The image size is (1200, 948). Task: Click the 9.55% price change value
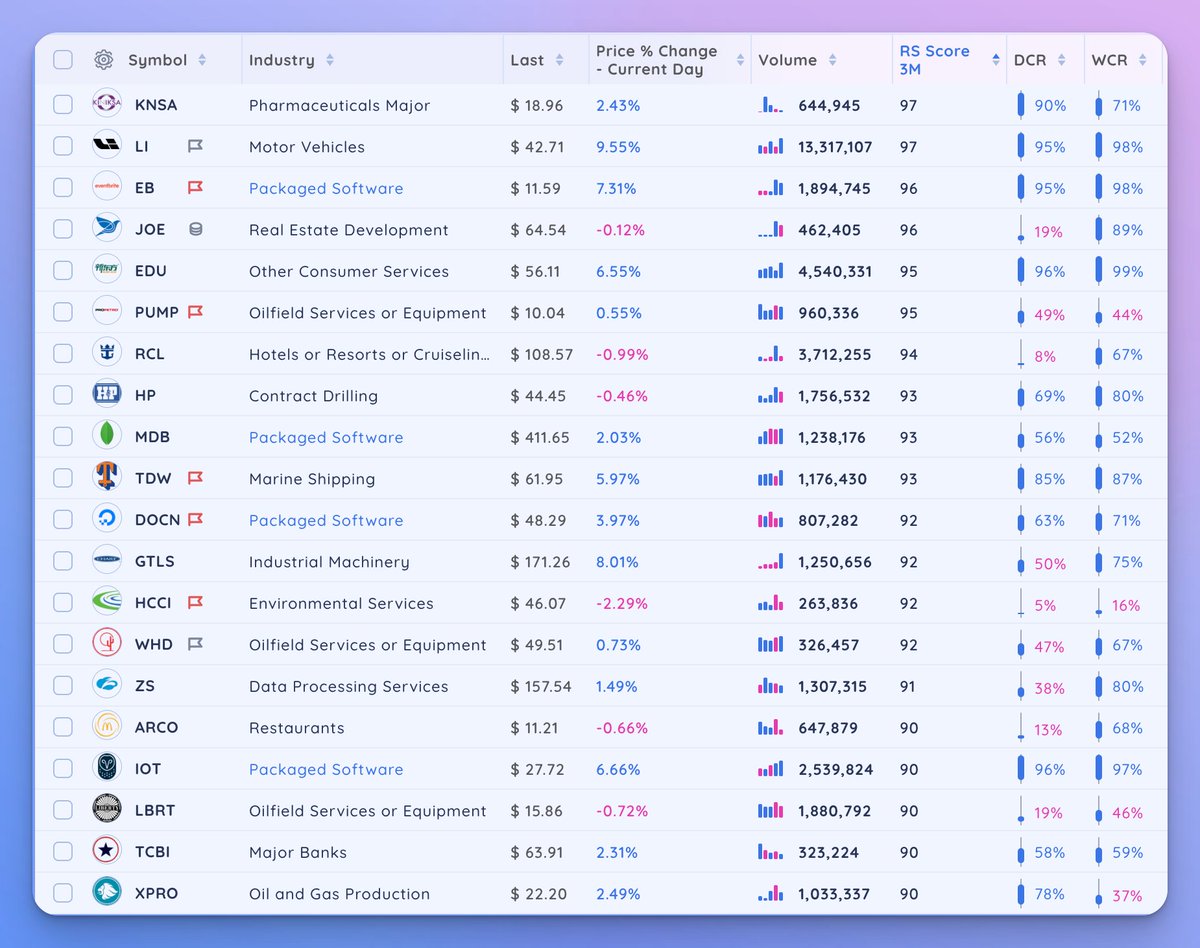(618, 147)
